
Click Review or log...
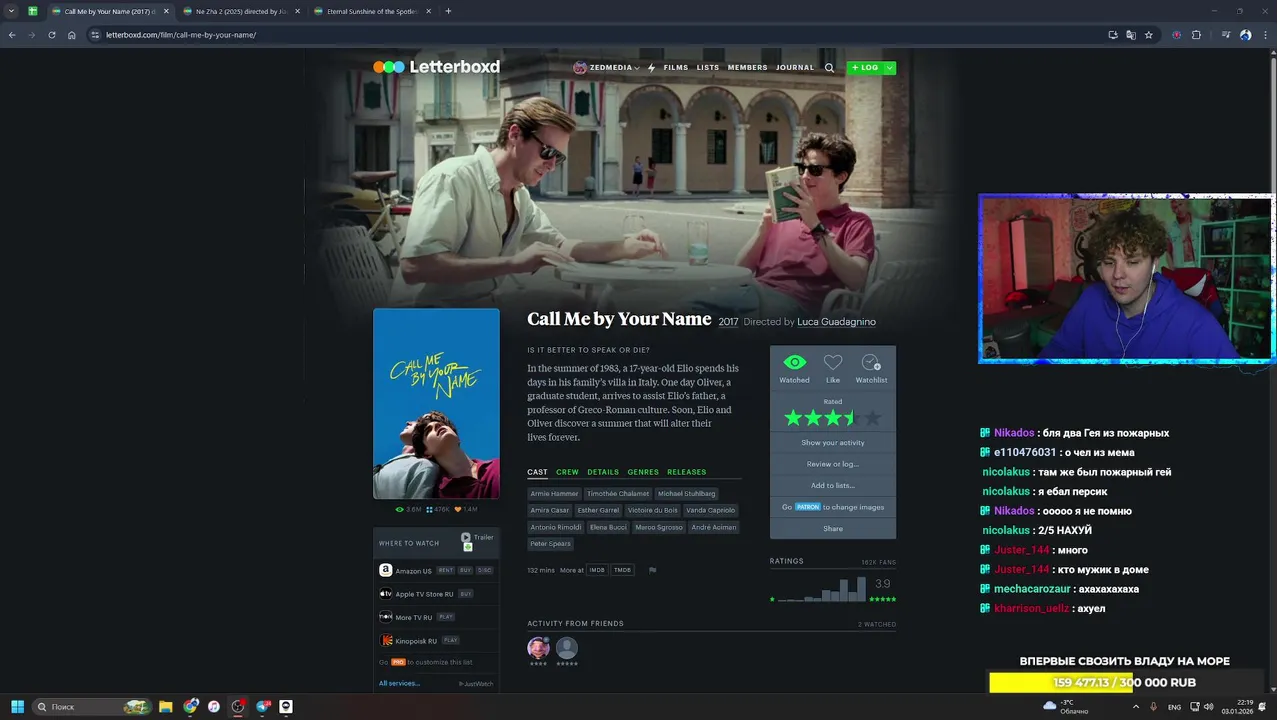tap(833, 464)
